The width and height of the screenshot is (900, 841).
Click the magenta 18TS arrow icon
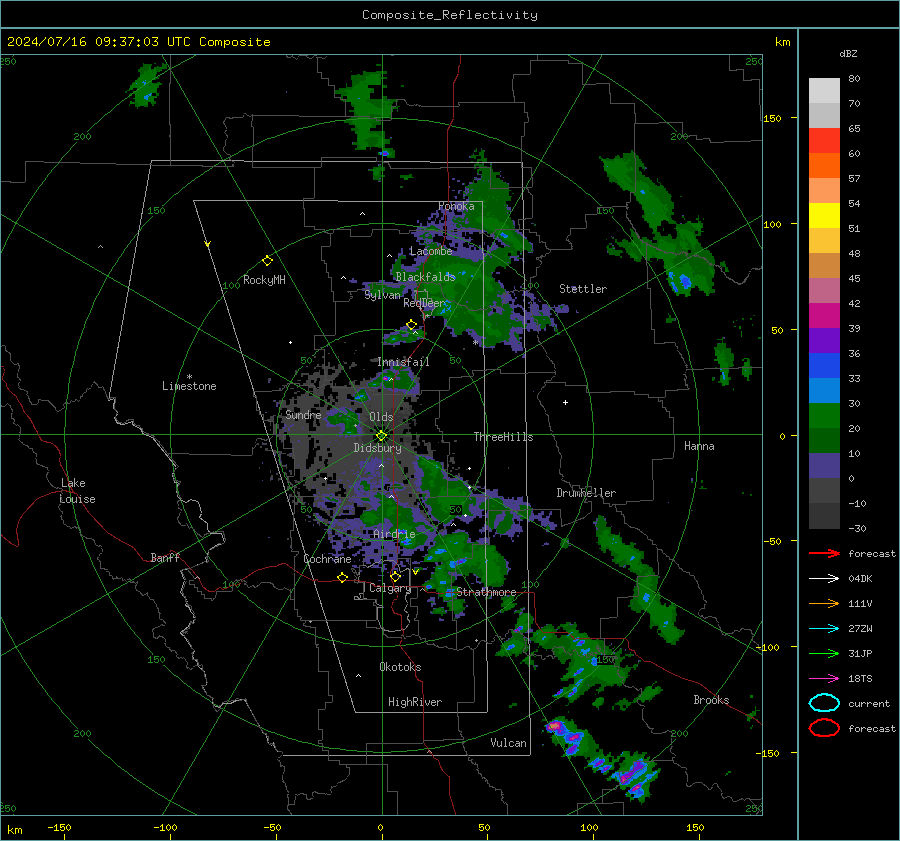[824, 679]
